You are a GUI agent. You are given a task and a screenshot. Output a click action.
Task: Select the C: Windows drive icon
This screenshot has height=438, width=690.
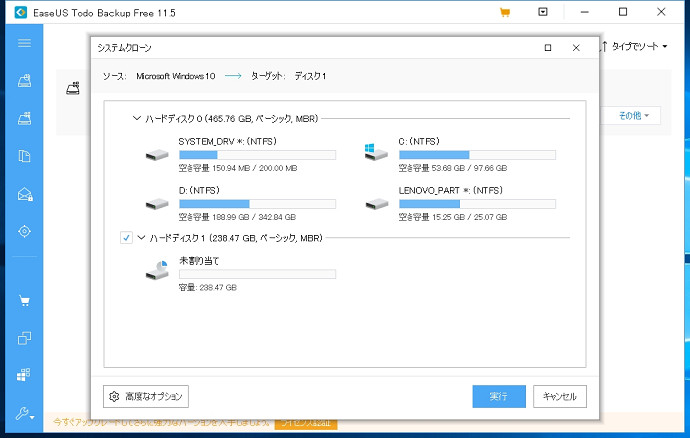(x=376, y=152)
